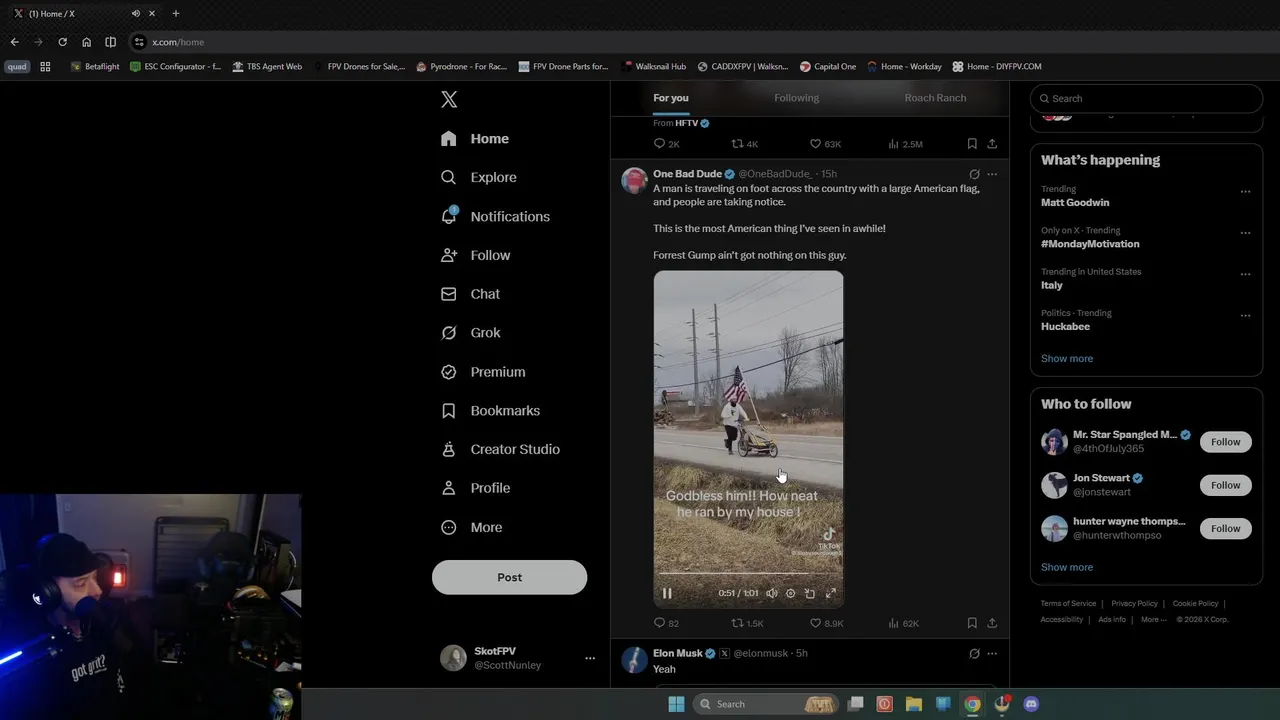The height and width of the screenshot is (720, 1280).
Task: Like the HFTV post (63K)
Action: [x=825, y=144]
